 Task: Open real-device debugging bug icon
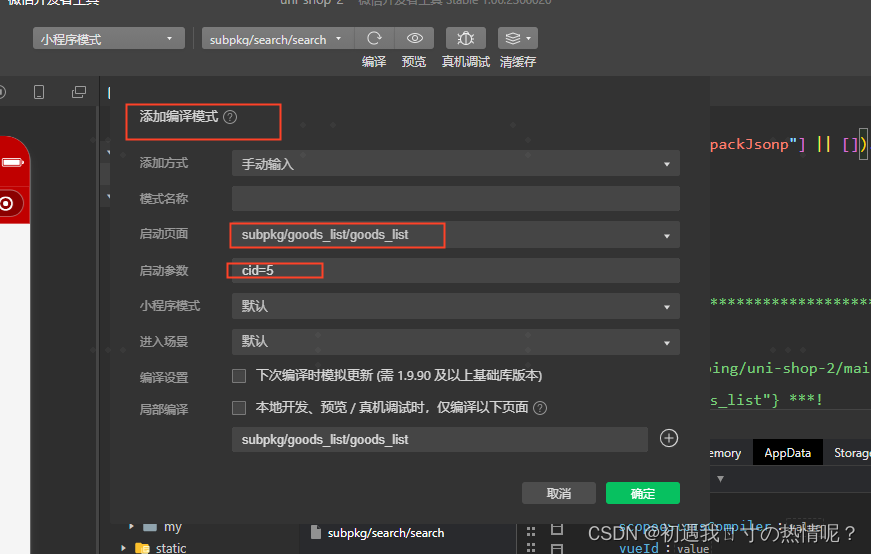tap(465, 38)
